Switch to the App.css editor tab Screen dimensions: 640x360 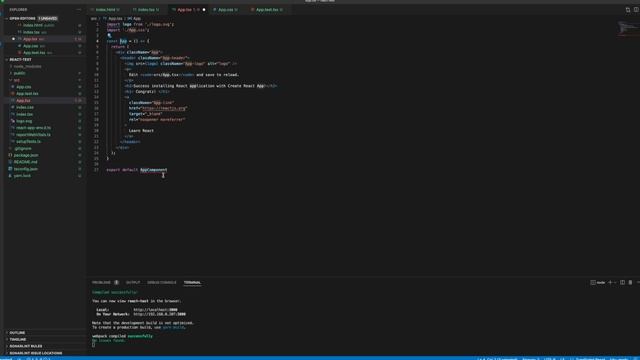pos(227,10)
